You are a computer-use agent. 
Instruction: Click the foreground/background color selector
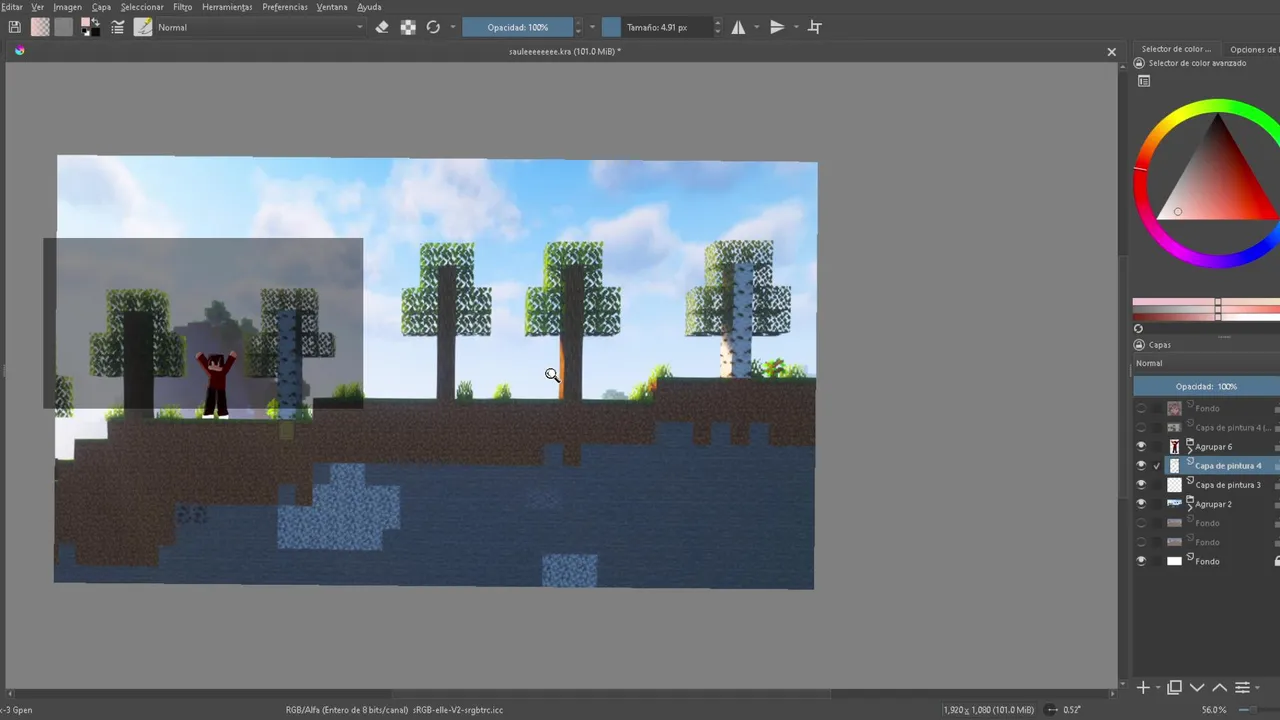(x=90, y=27)
